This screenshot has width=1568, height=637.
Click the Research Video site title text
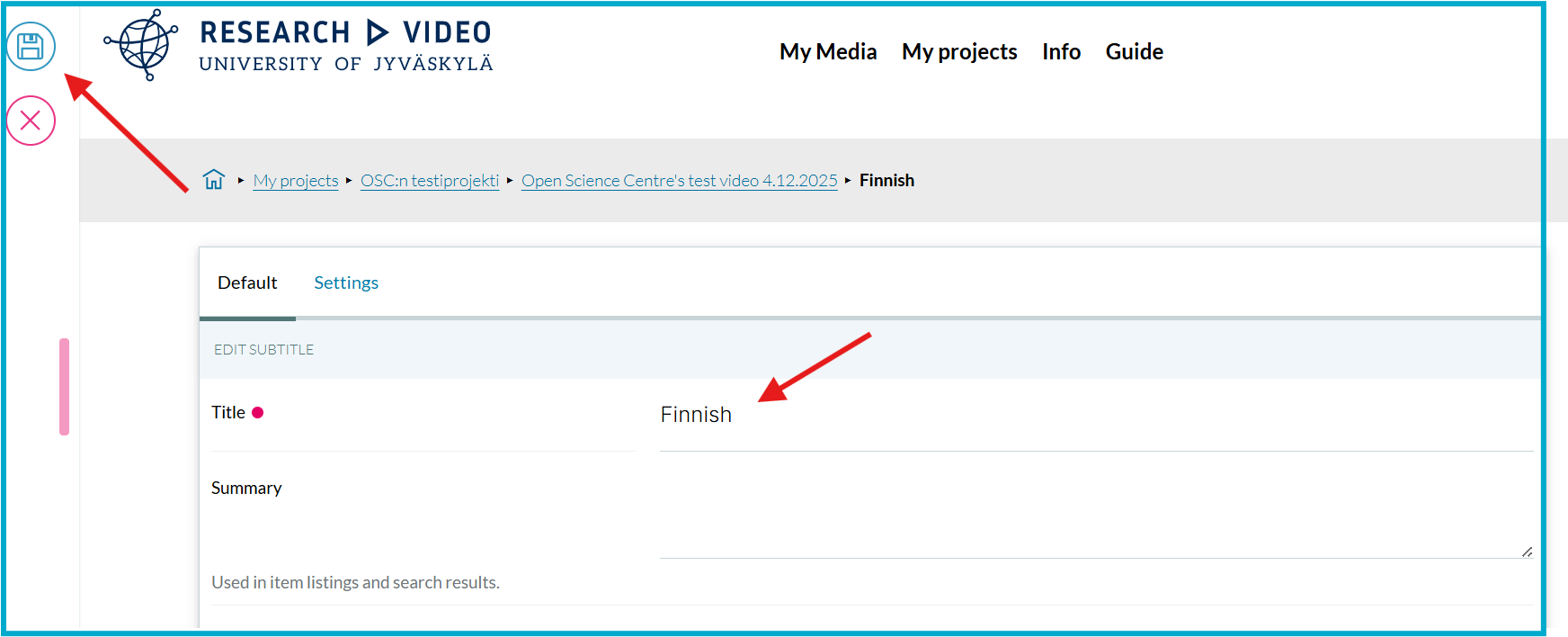coord(345,33)
